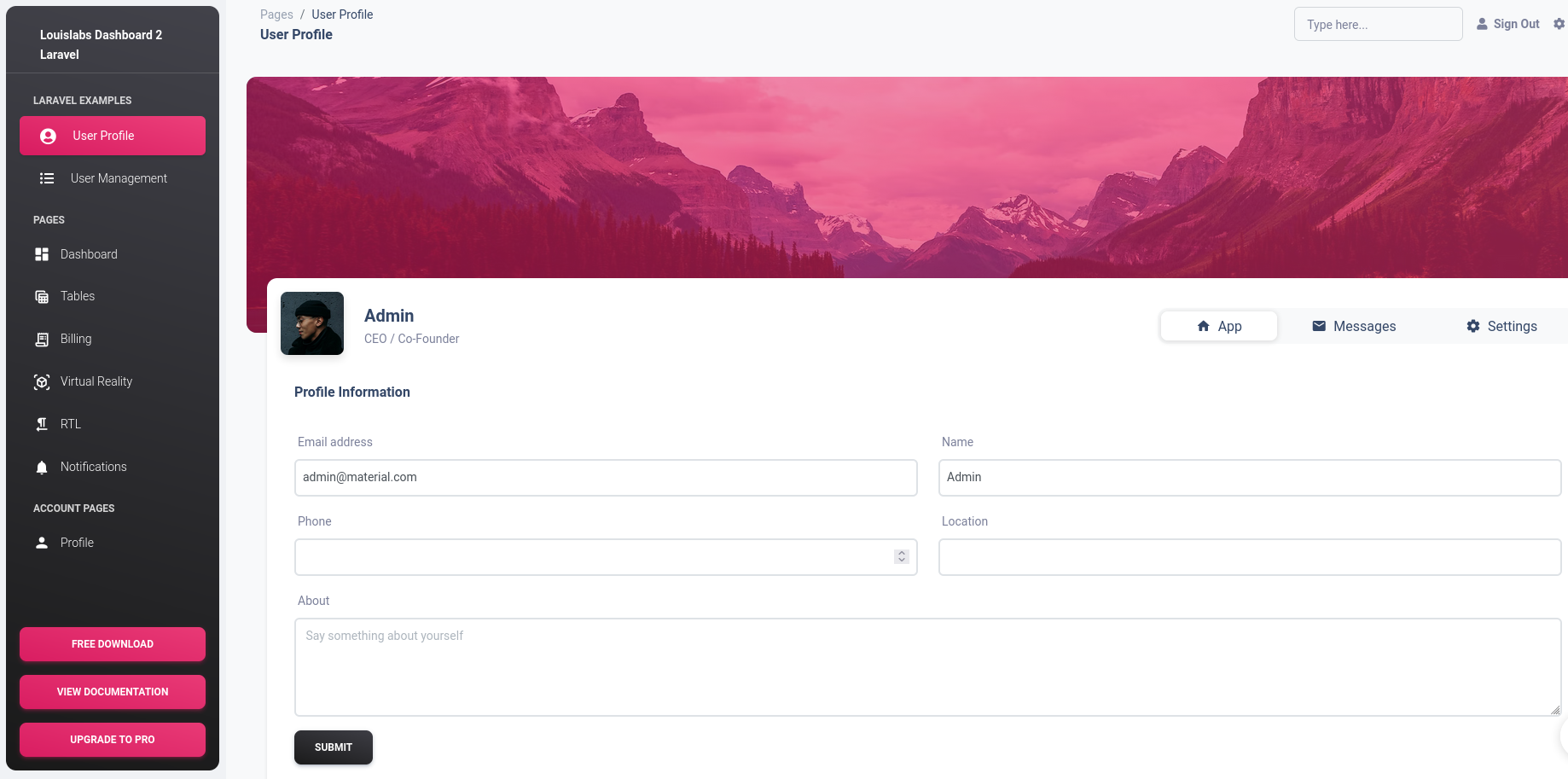The width and height of the screenshot is (1568, 779).
Task: Click the RTL text direction icon
Action: 42,424
